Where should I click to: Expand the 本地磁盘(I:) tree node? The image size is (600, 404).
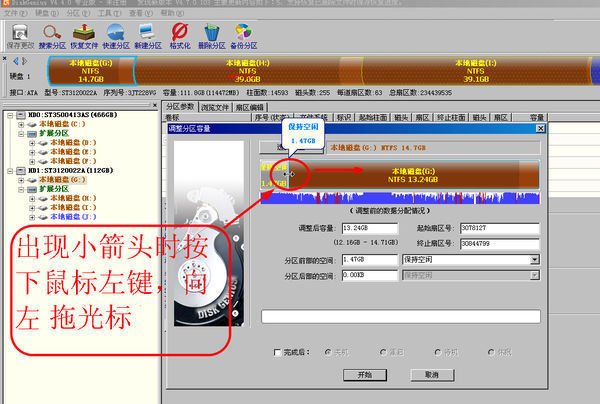pos(32,208)
